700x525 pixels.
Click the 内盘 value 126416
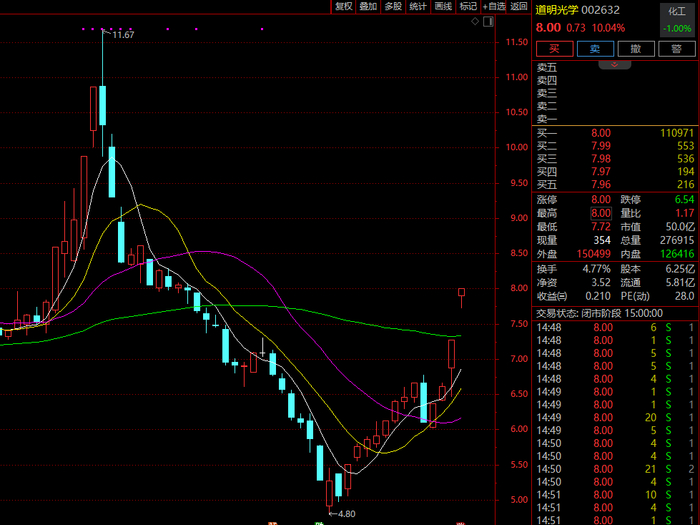pos(677,254)
